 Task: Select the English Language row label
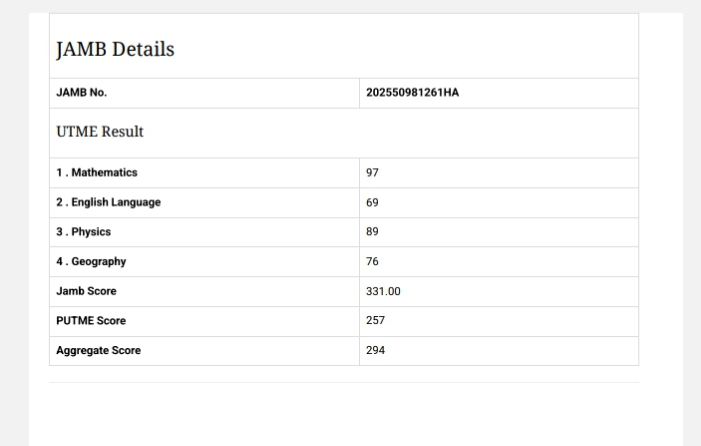point(108,202)
